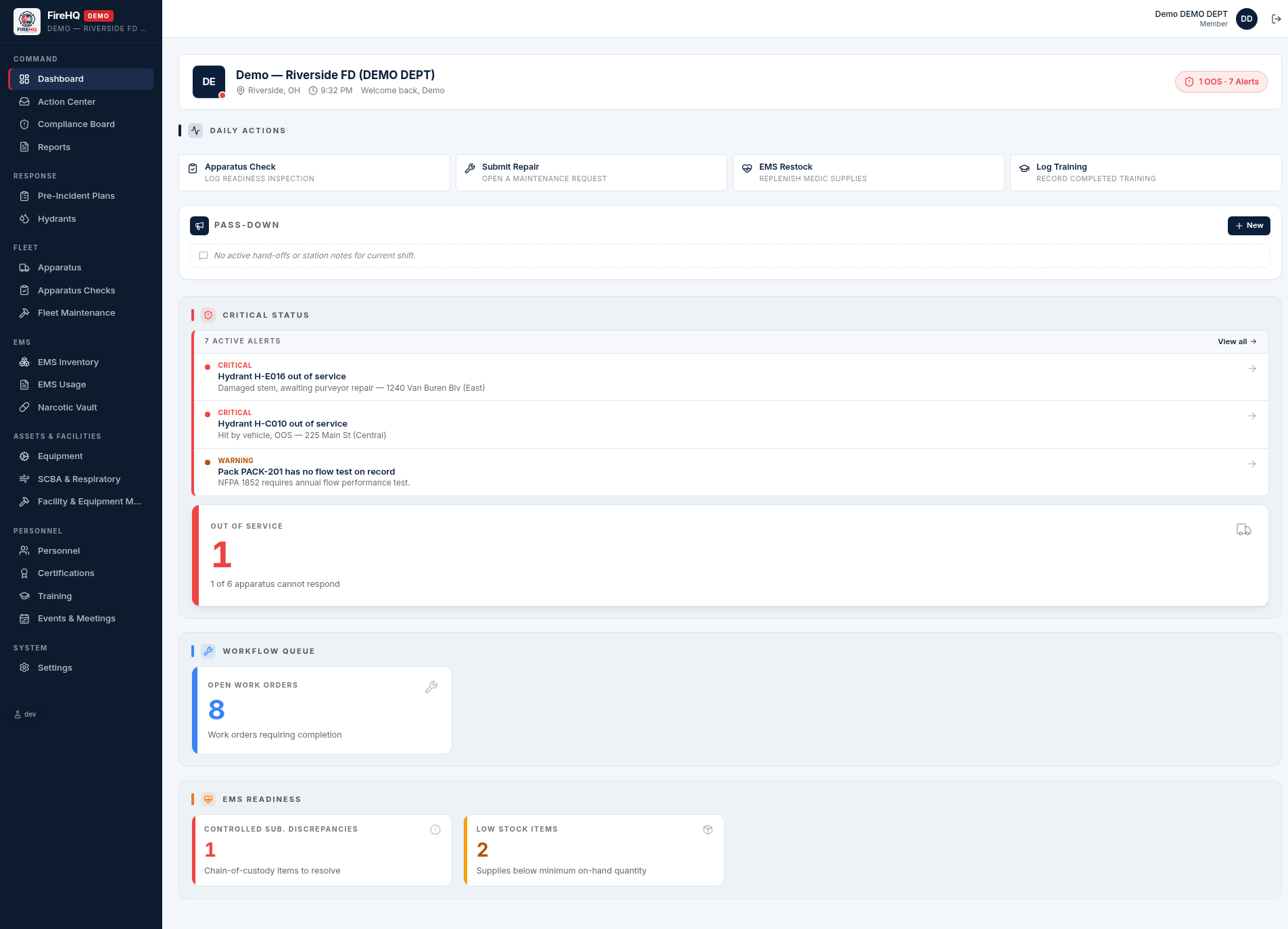The width and height of the screenshot is (1288, 929).
Task: Open the Controlled Sub. Discrepancies card
Action: tap(322, 851)
